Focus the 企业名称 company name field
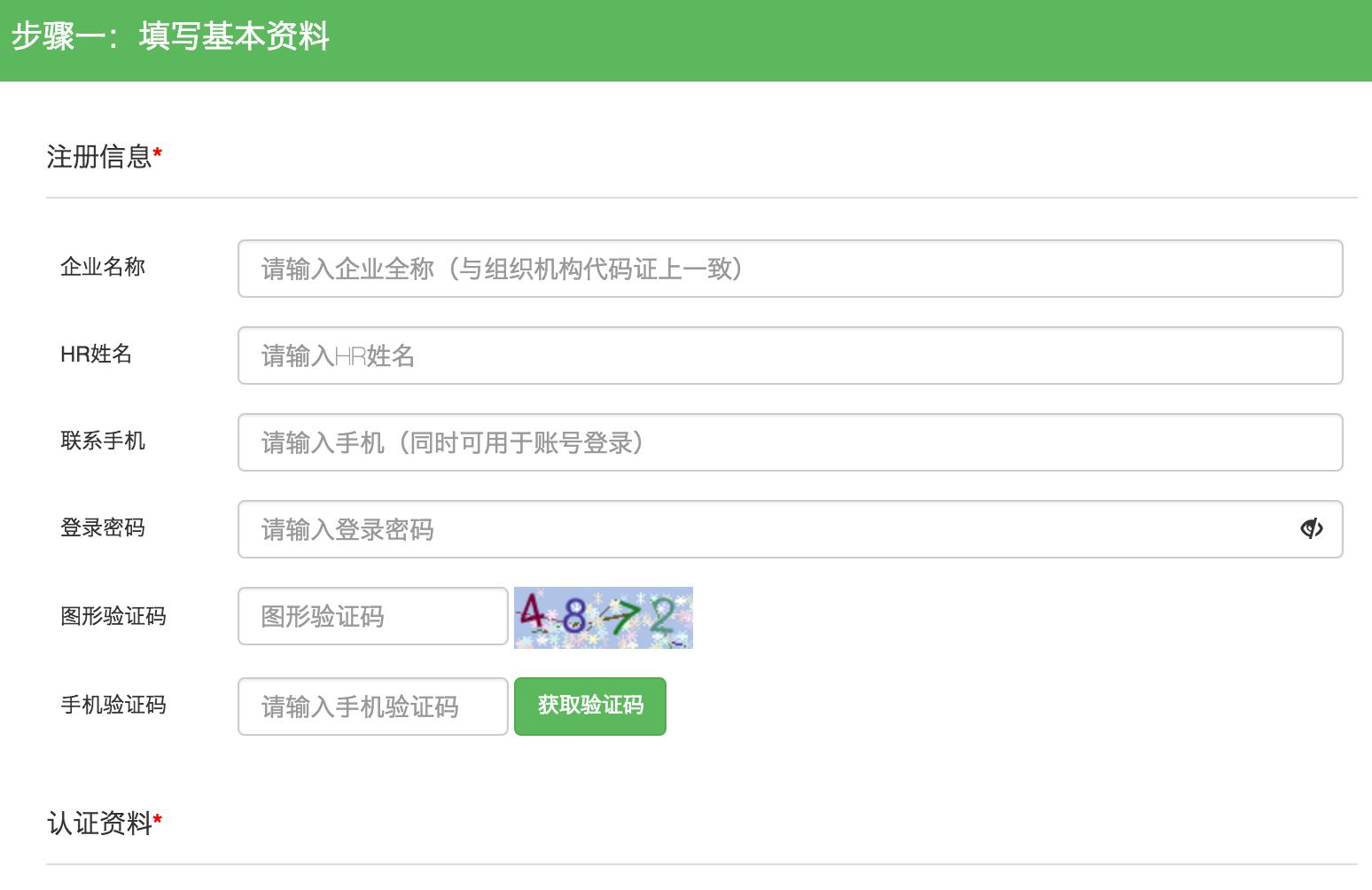 (789, 269)
